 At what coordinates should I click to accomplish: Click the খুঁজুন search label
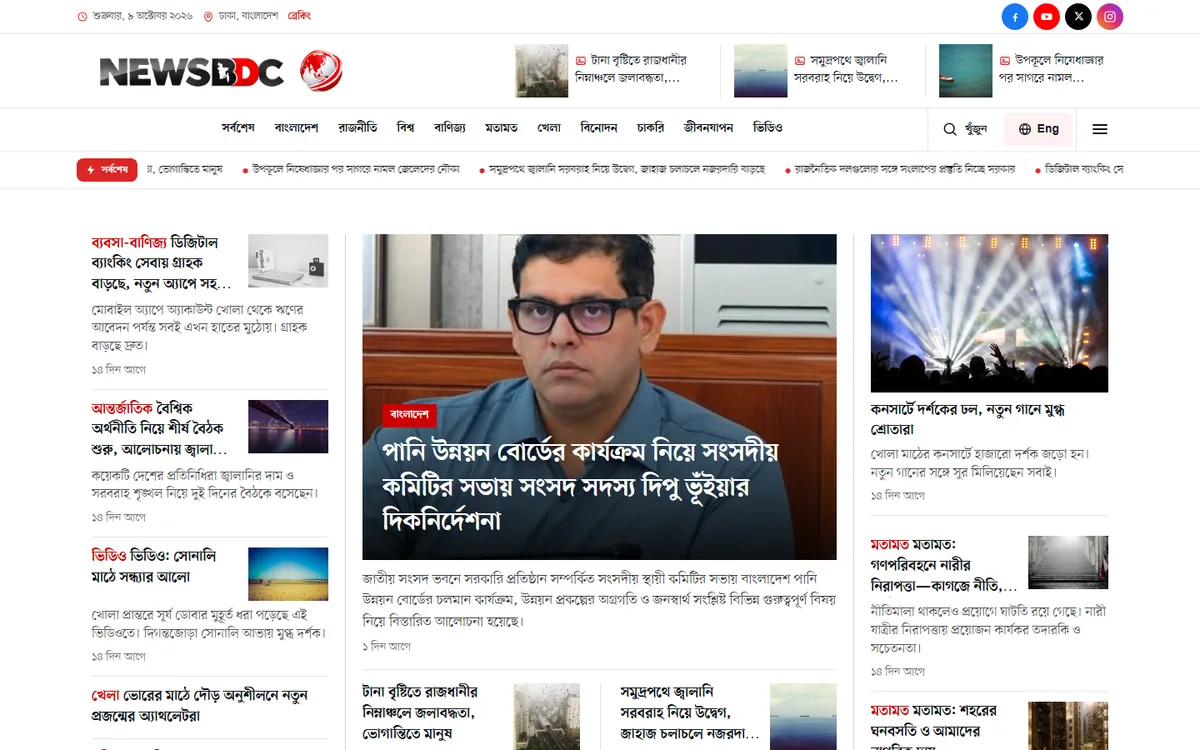tap(975, 129)
